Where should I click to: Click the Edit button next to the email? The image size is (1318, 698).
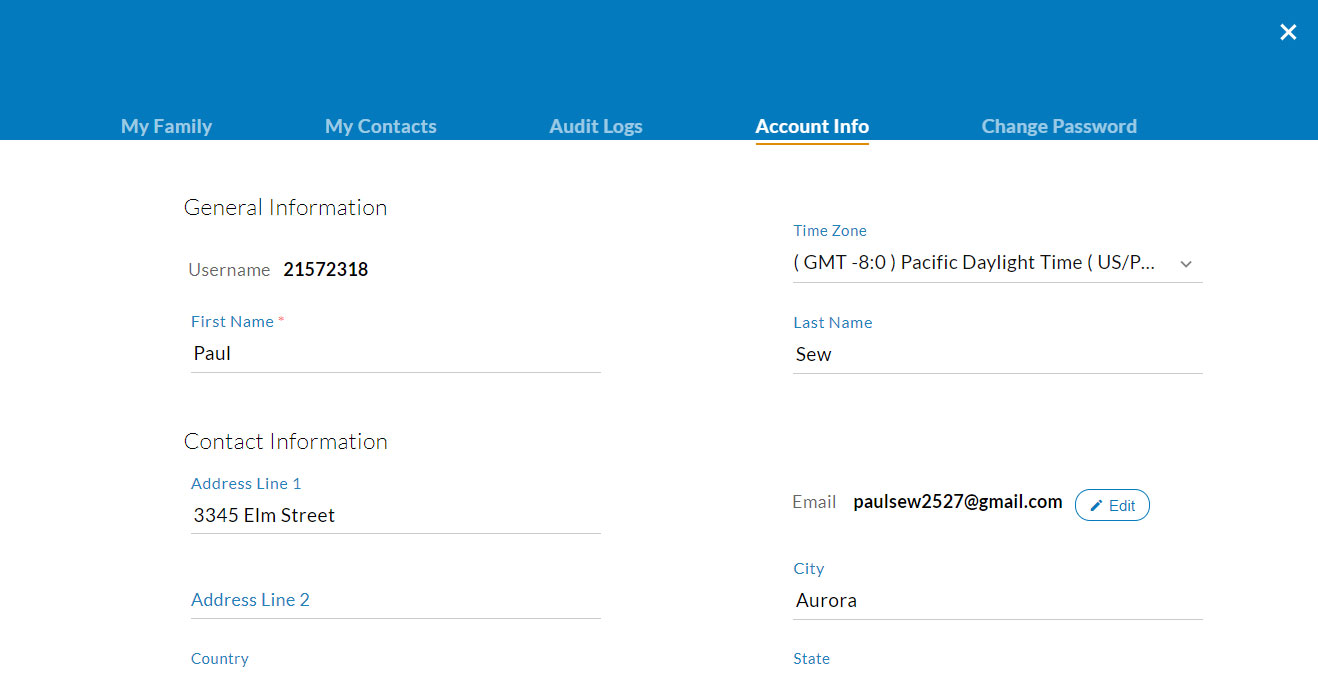pos(1112,505)
